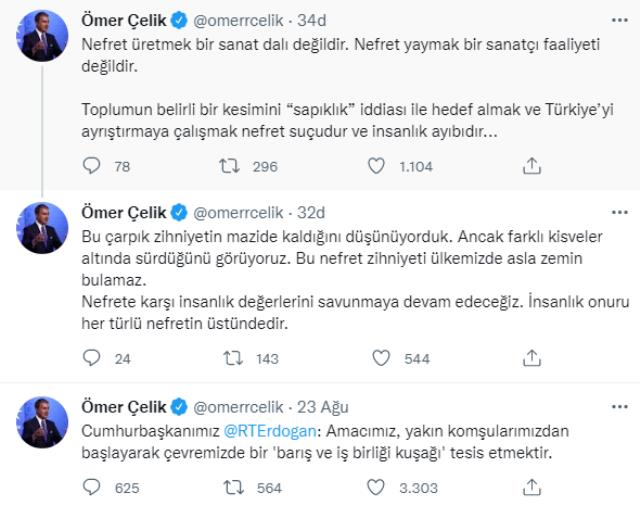Open Ömer Çelik's profile name in first tweet
Image resolution: width=640 pixels, height=505 pixels.
(122, 20)
